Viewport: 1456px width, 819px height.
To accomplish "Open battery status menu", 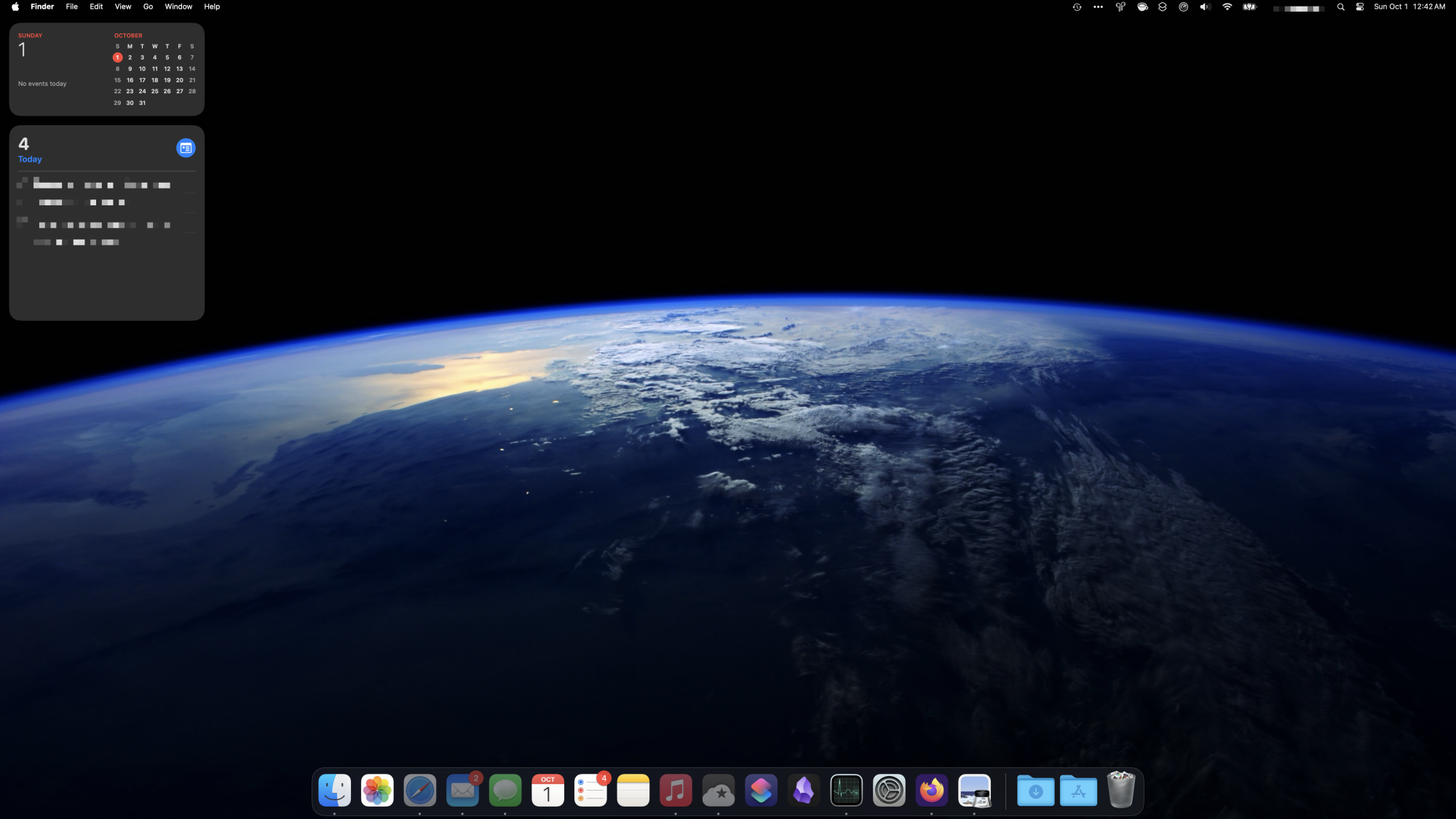I will [1250, 7].
